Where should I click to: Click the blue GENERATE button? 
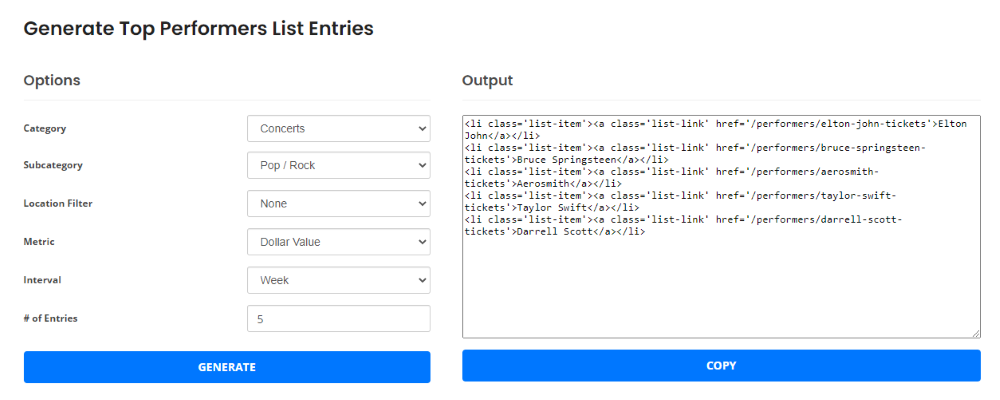(x=227, y=367)
